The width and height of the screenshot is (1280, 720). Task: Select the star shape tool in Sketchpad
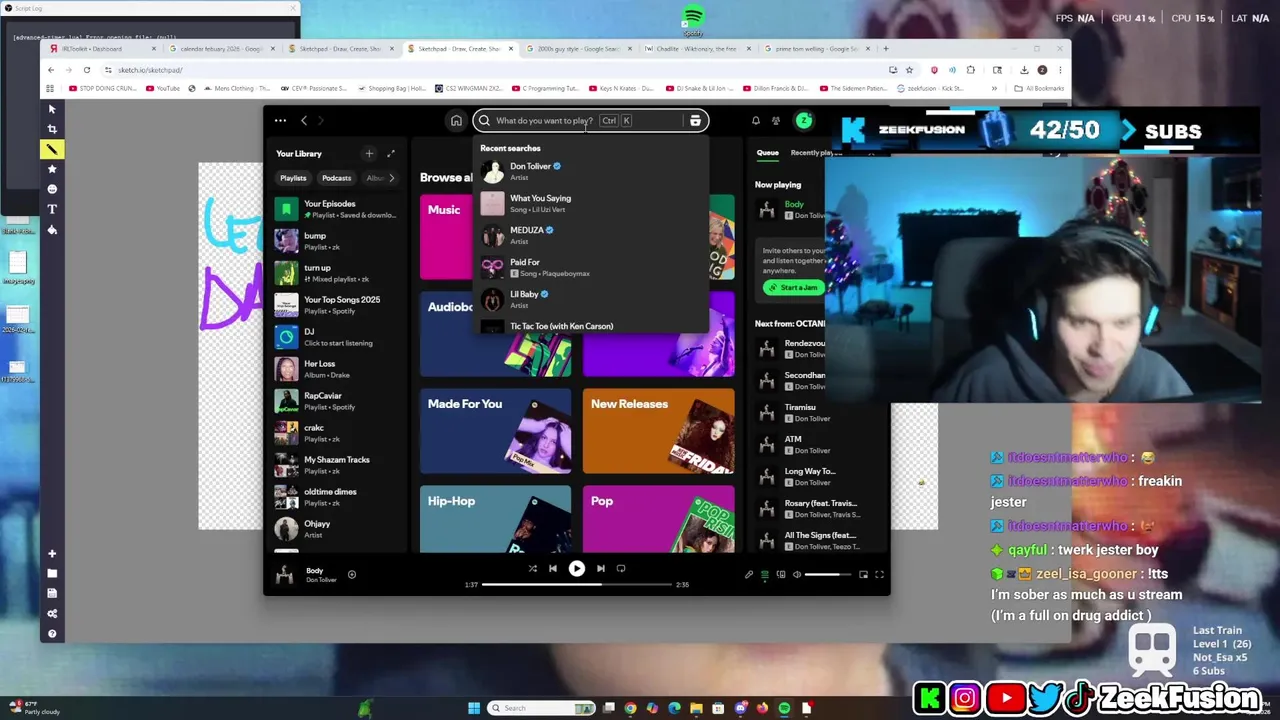(52, 169)
